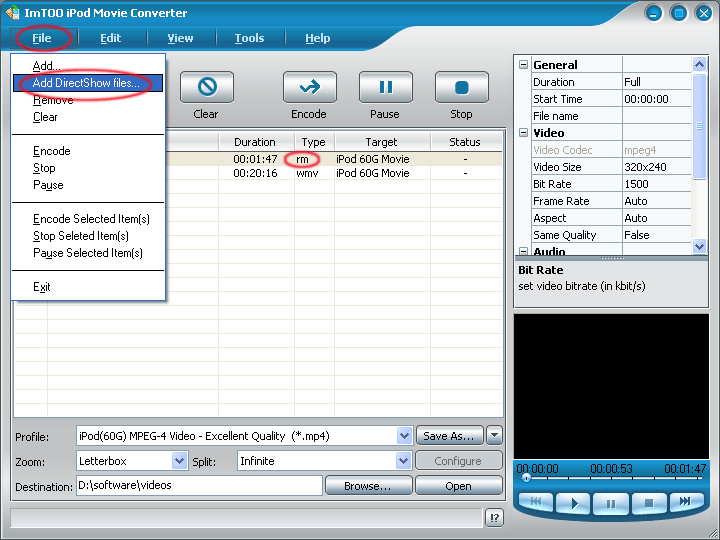
Task: Click the Browse... button
Action: [x=368, y=486]
